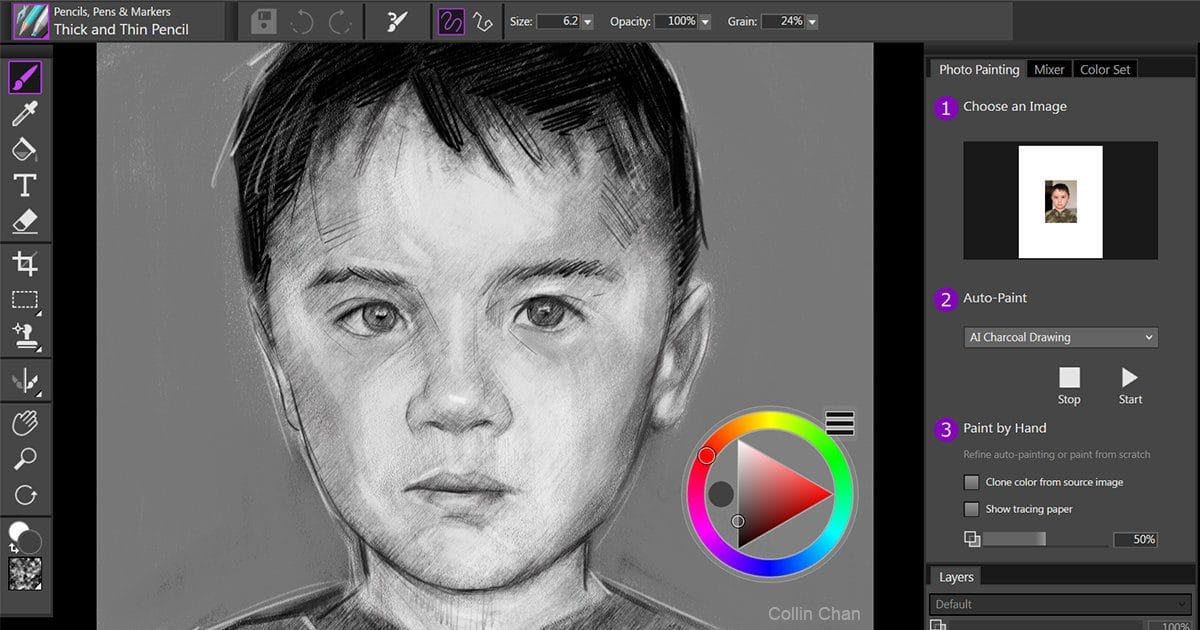This screenshot has height=630, width=1200.
Task: Open the Opacity dropdown arrow
Action: [x=706, y=21]
